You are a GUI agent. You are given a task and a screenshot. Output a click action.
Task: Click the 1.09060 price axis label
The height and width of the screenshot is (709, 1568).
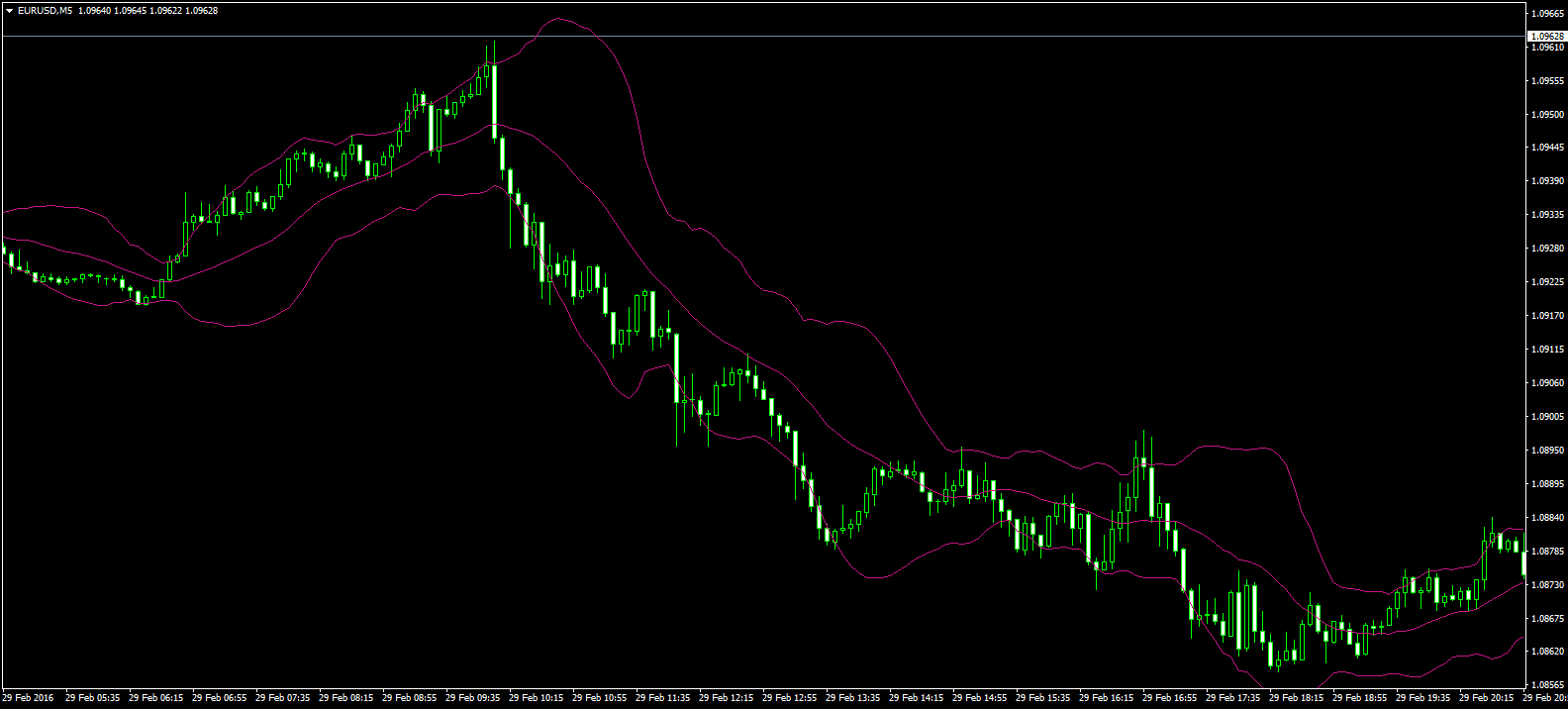(x=1547, y=383)
